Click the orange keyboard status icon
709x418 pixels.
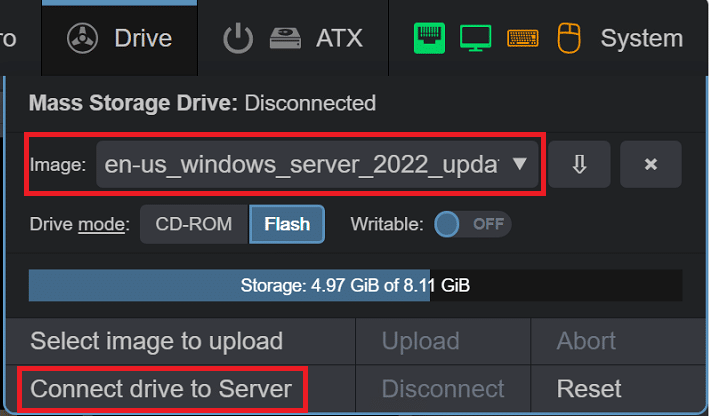pyautogui.click(x=523, y=38)
